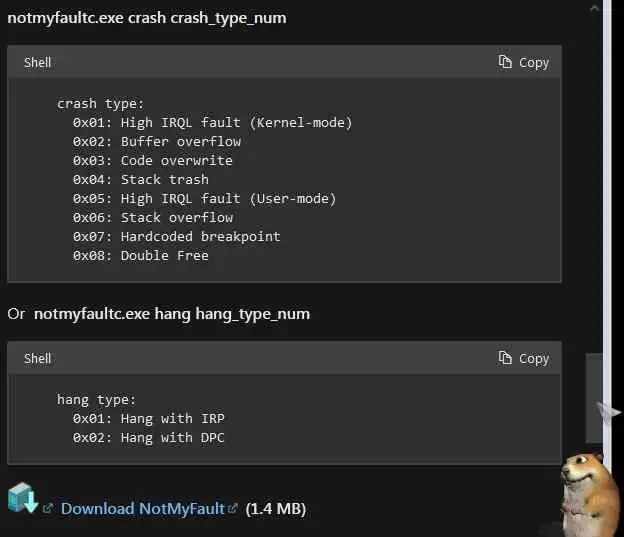The image size is (624, 537).
Task: Copy the hang type shell code block
Action: click(524, 358)
